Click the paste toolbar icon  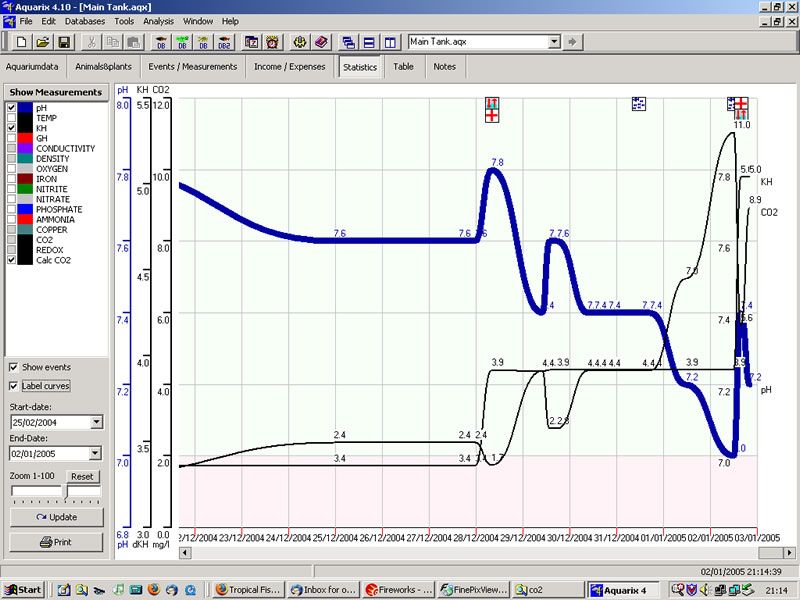tap(134, 42)
